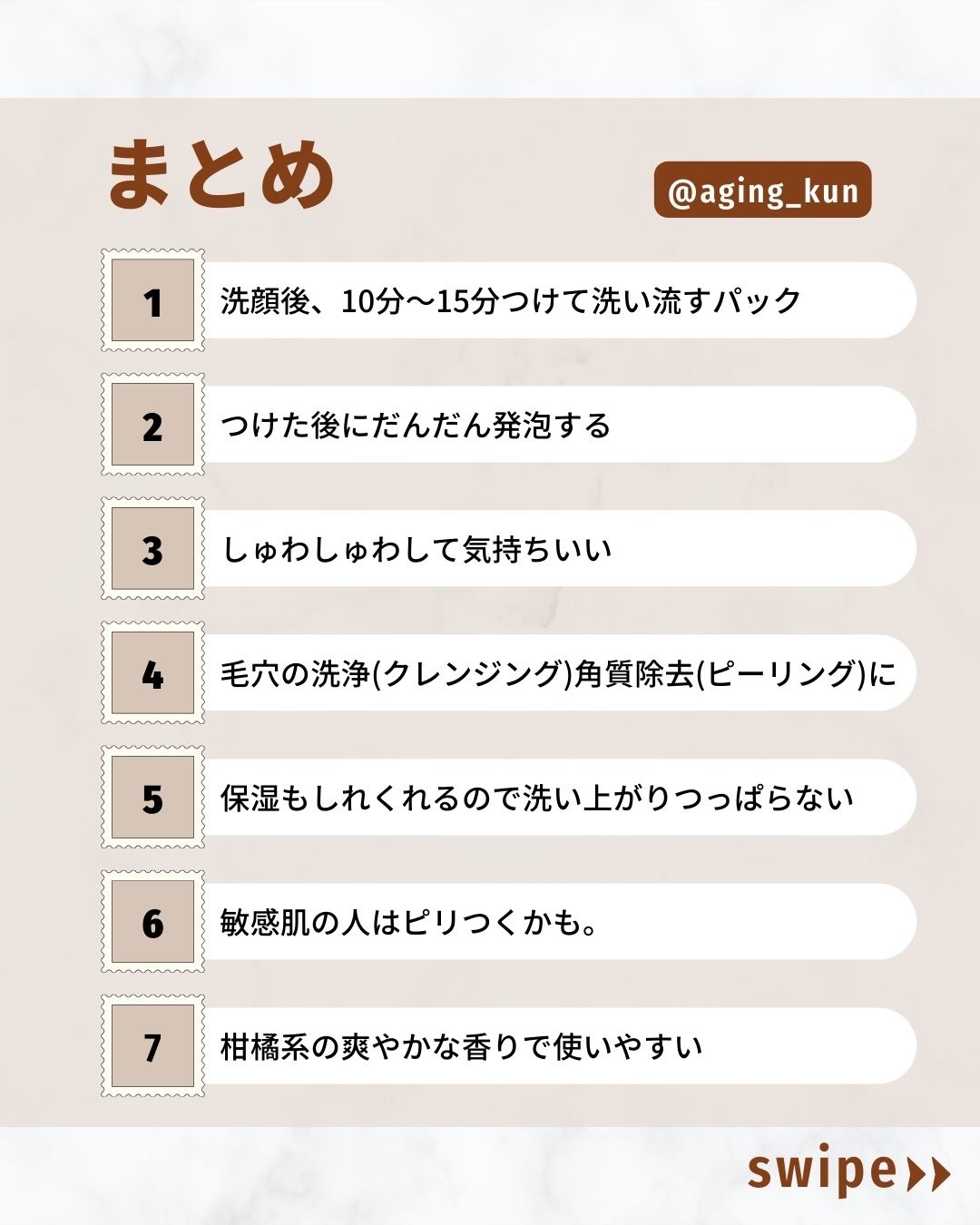The width and height of the screenshot is (980, 1225).
Task: Select the 柑橘系の爽やかな香り item
Action: [461, 1046]
